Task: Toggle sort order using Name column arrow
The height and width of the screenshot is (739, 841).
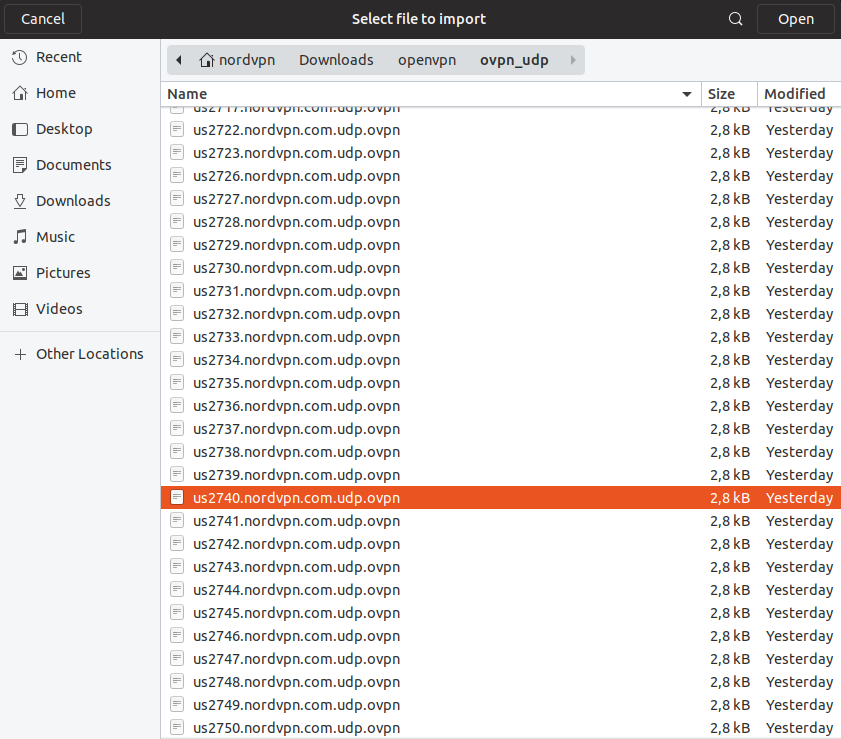Action: click(687, 94)
